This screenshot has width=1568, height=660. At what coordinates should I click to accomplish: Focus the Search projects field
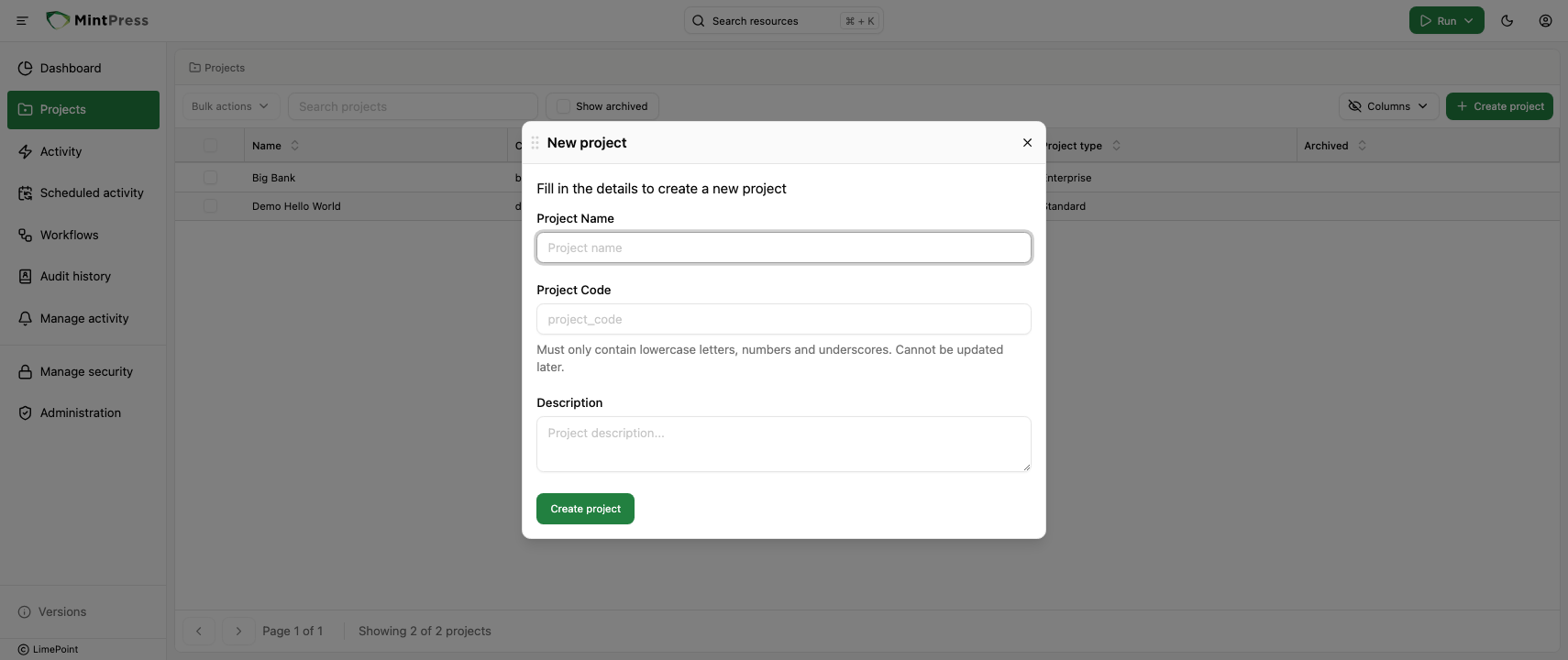(x=413, y=106)
